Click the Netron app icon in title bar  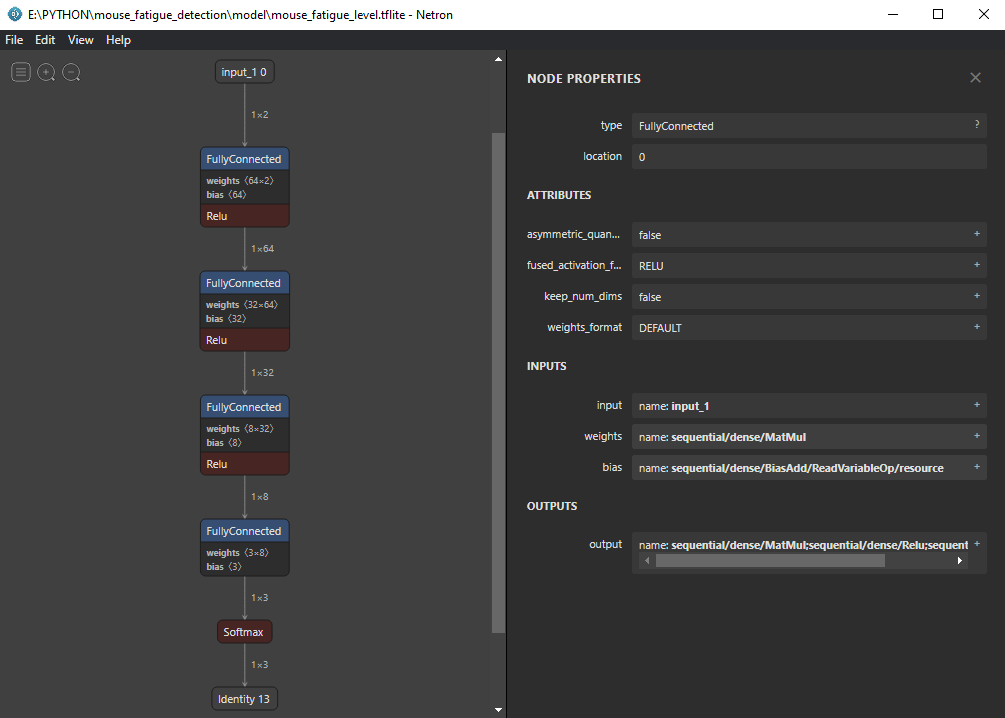click(14, 14)
